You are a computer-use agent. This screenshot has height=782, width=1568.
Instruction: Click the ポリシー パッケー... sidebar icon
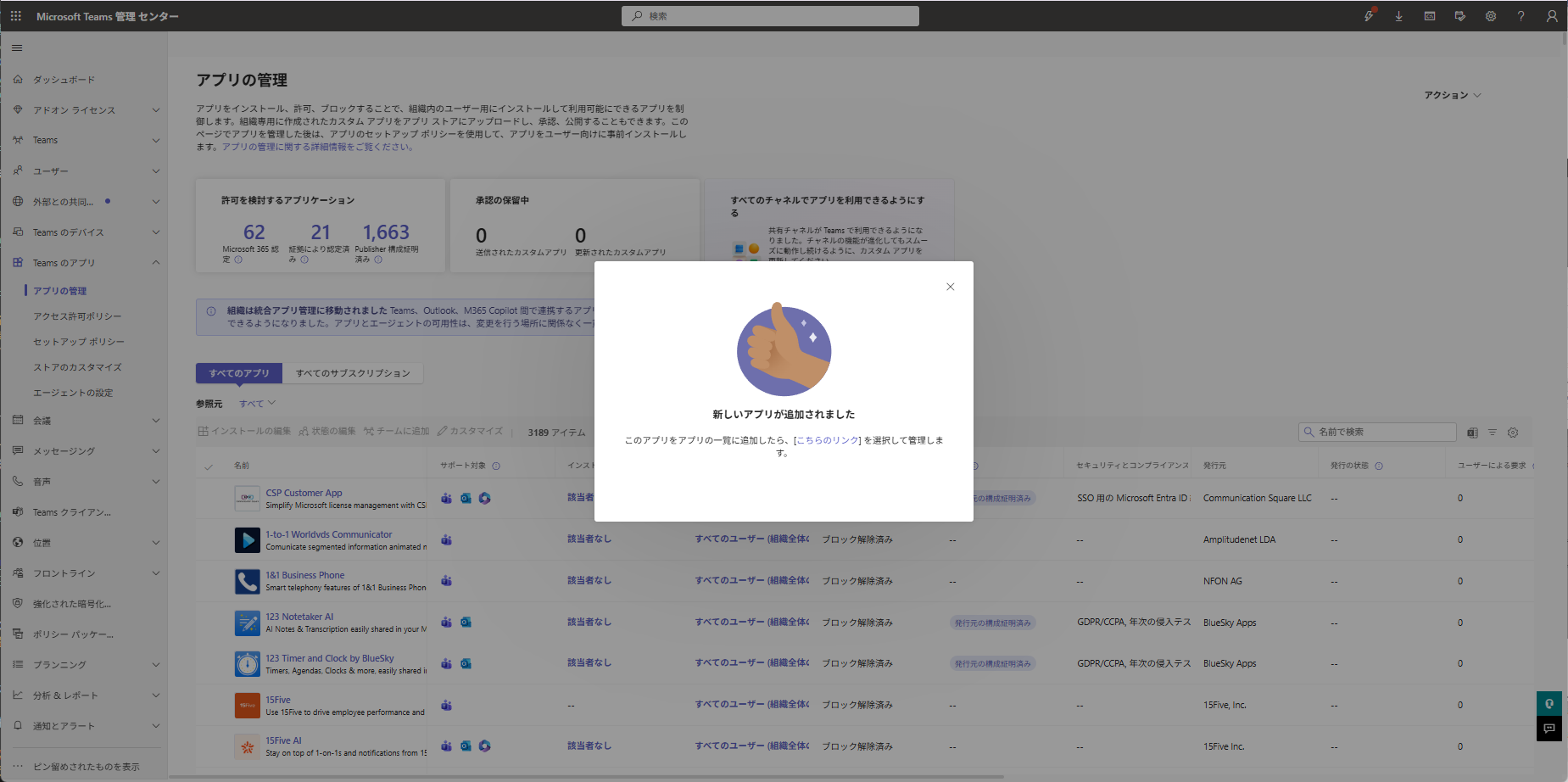coord(18,634)
